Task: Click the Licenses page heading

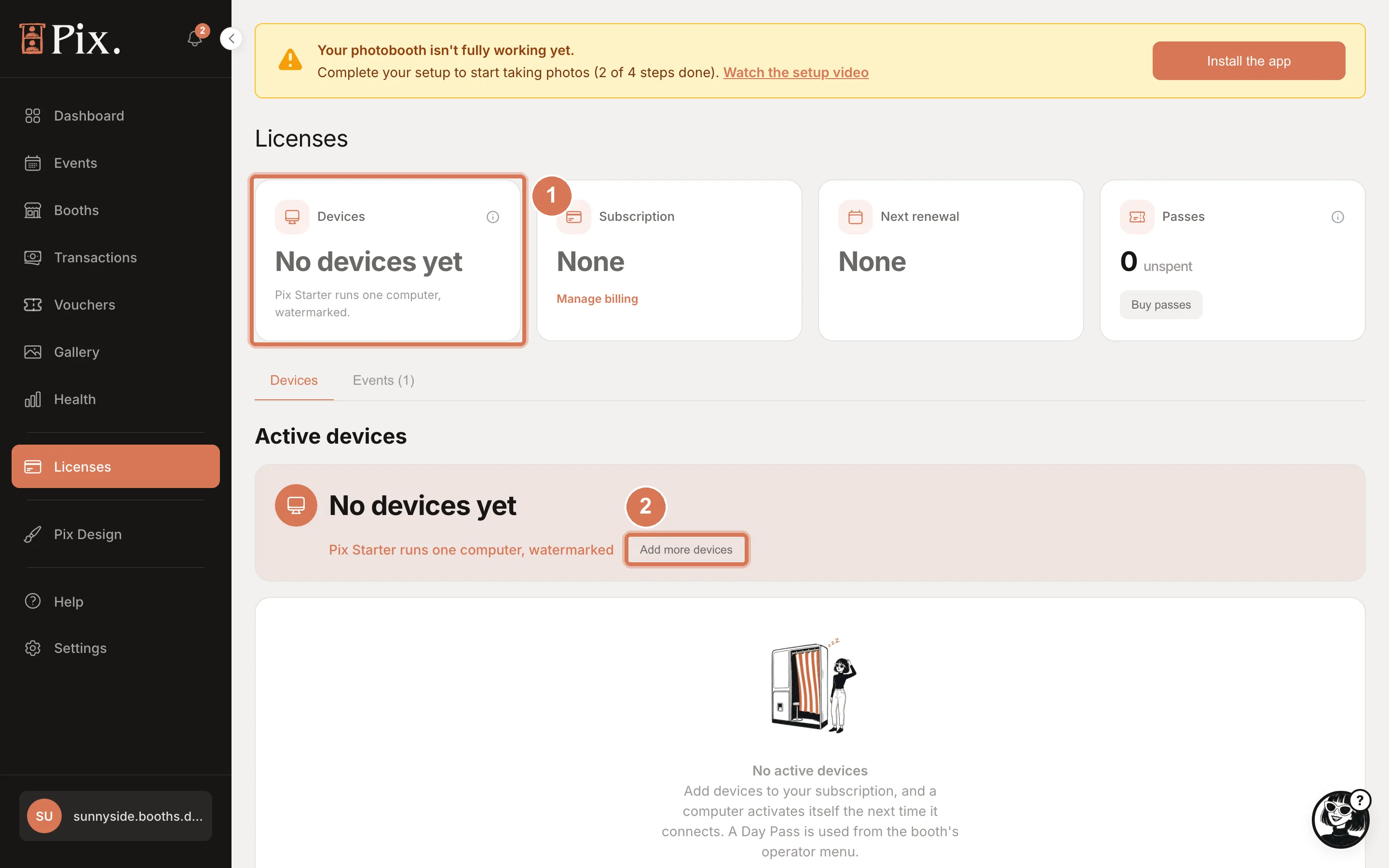Action: (x=301, y=139)
